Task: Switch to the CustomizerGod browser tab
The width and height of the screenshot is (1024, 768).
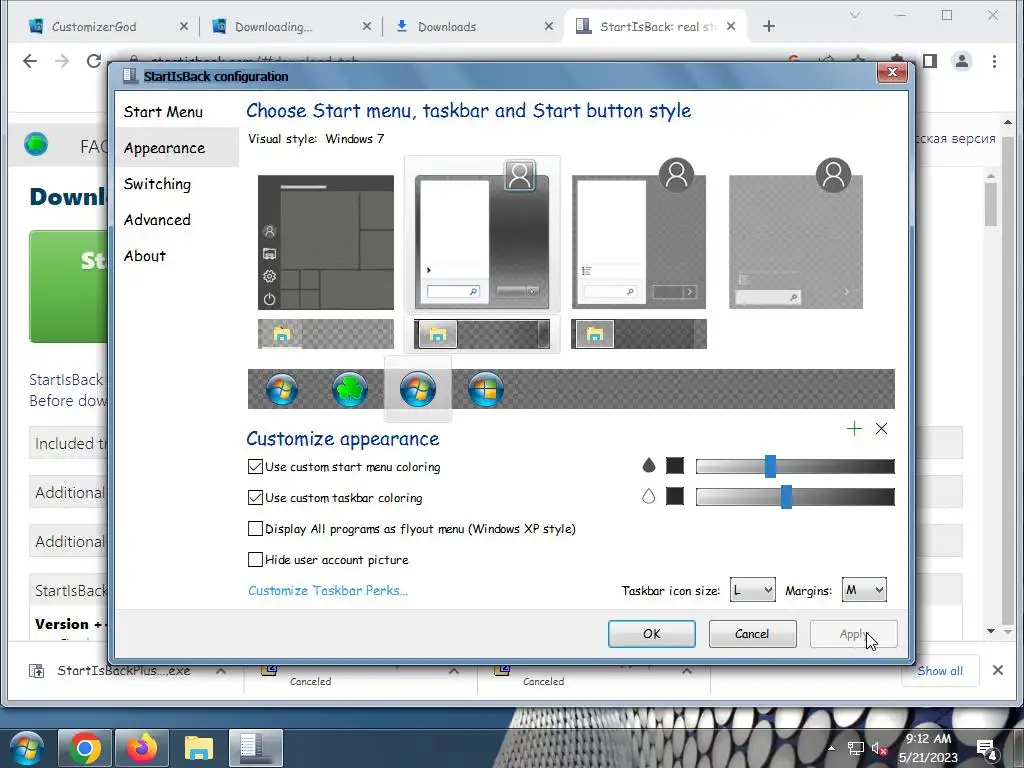Action: [108, 27]
